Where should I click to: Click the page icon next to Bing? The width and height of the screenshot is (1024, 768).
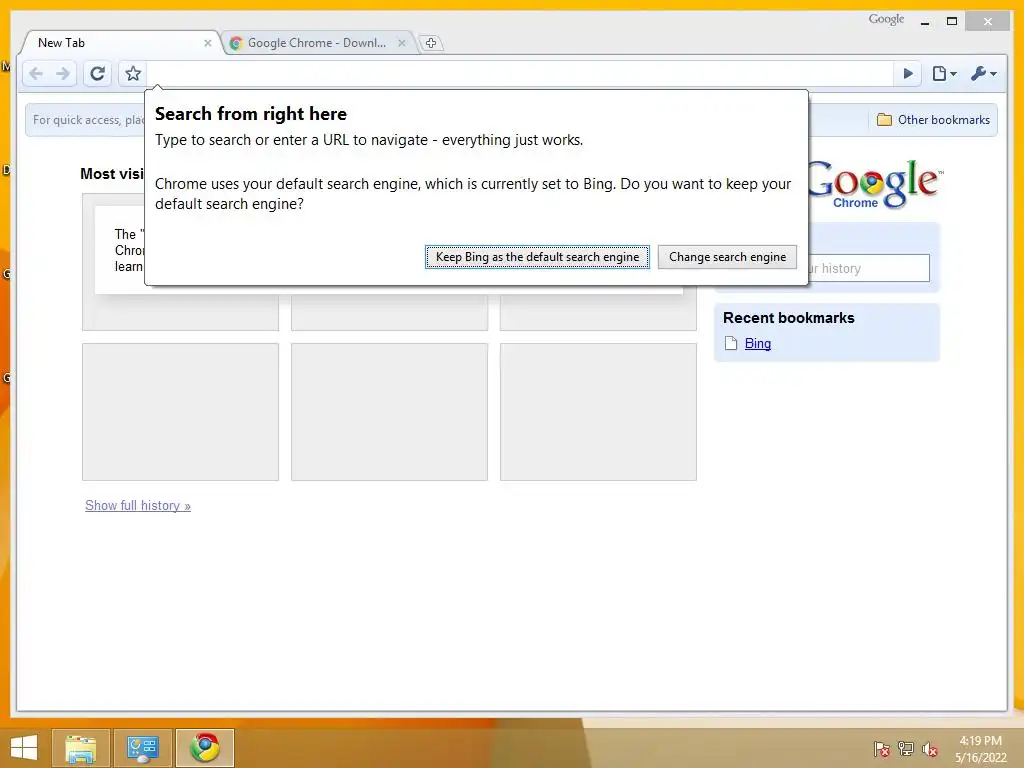click(731, 344)
